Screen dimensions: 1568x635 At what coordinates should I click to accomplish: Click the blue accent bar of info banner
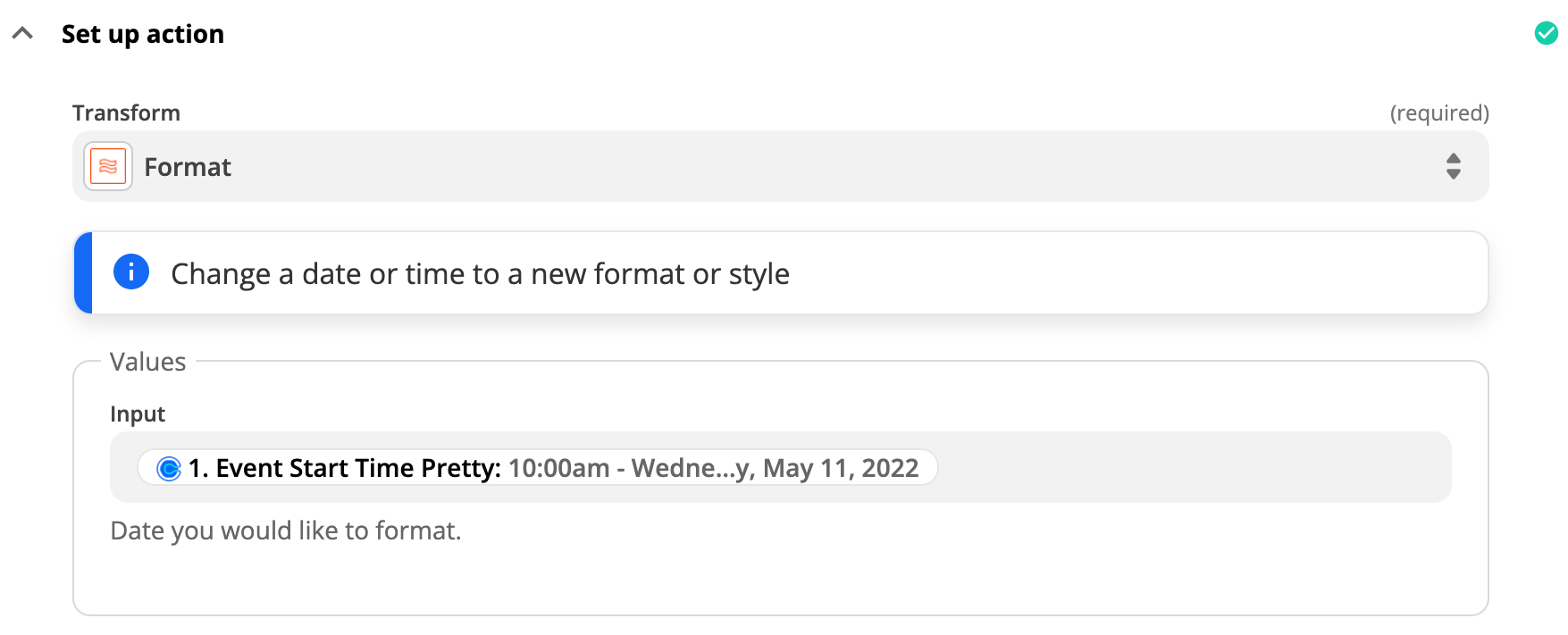click(83, 272)
